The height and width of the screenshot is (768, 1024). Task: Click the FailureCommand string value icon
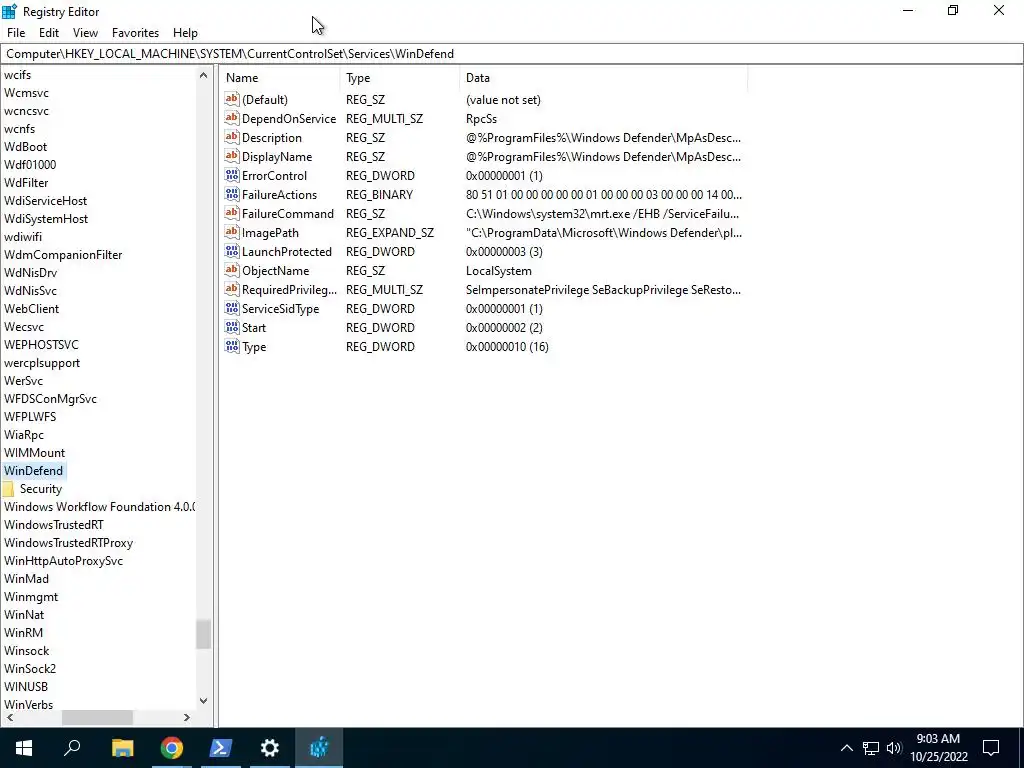(x=232, y=213)
